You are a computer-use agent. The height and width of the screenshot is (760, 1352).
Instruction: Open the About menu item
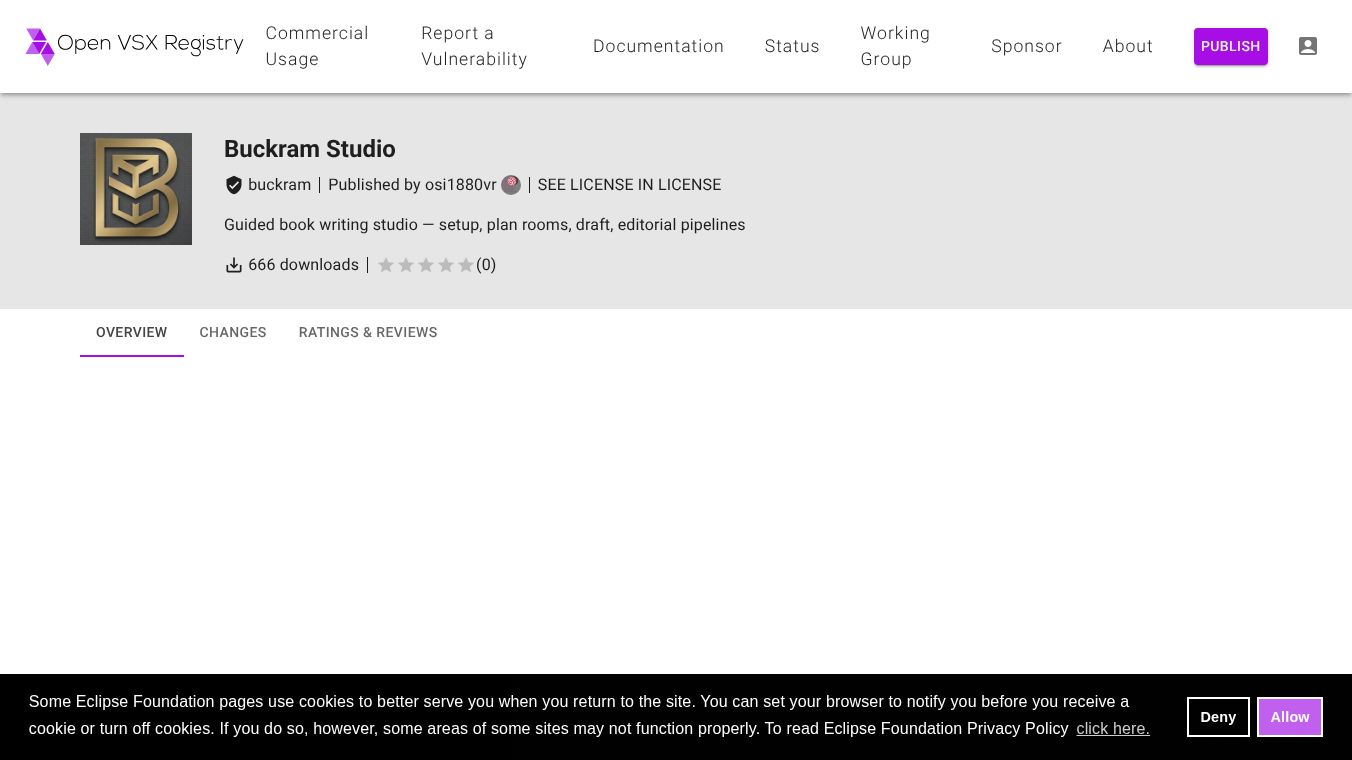(x=1128, y=46)
